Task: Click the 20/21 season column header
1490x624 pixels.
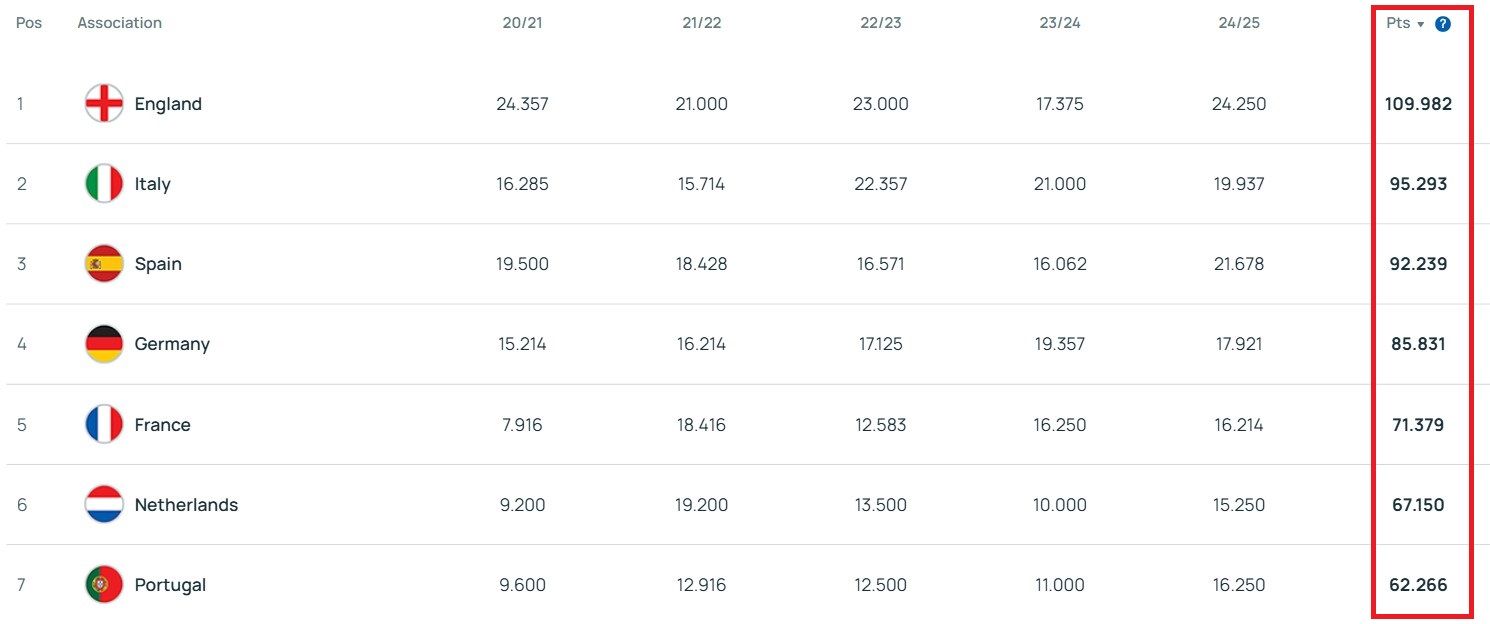Action: (522, 23)
